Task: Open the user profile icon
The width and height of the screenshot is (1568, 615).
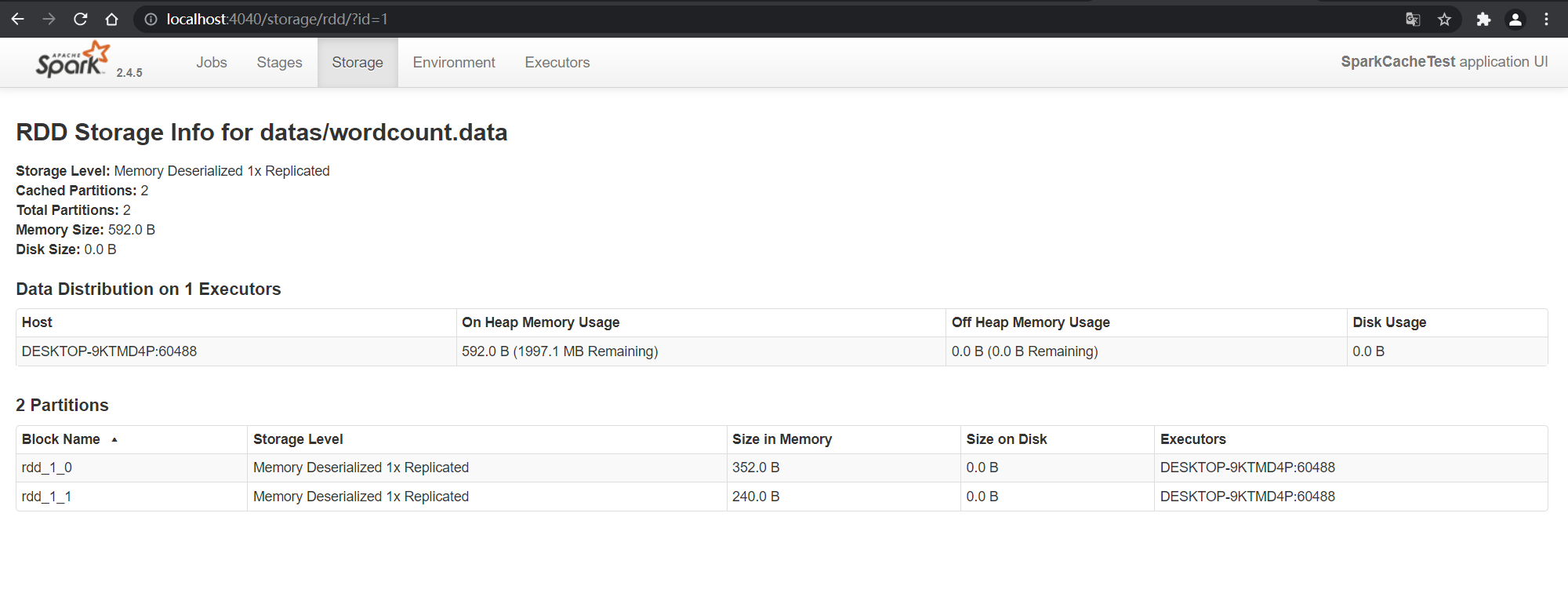Action: click(1515, 20)
